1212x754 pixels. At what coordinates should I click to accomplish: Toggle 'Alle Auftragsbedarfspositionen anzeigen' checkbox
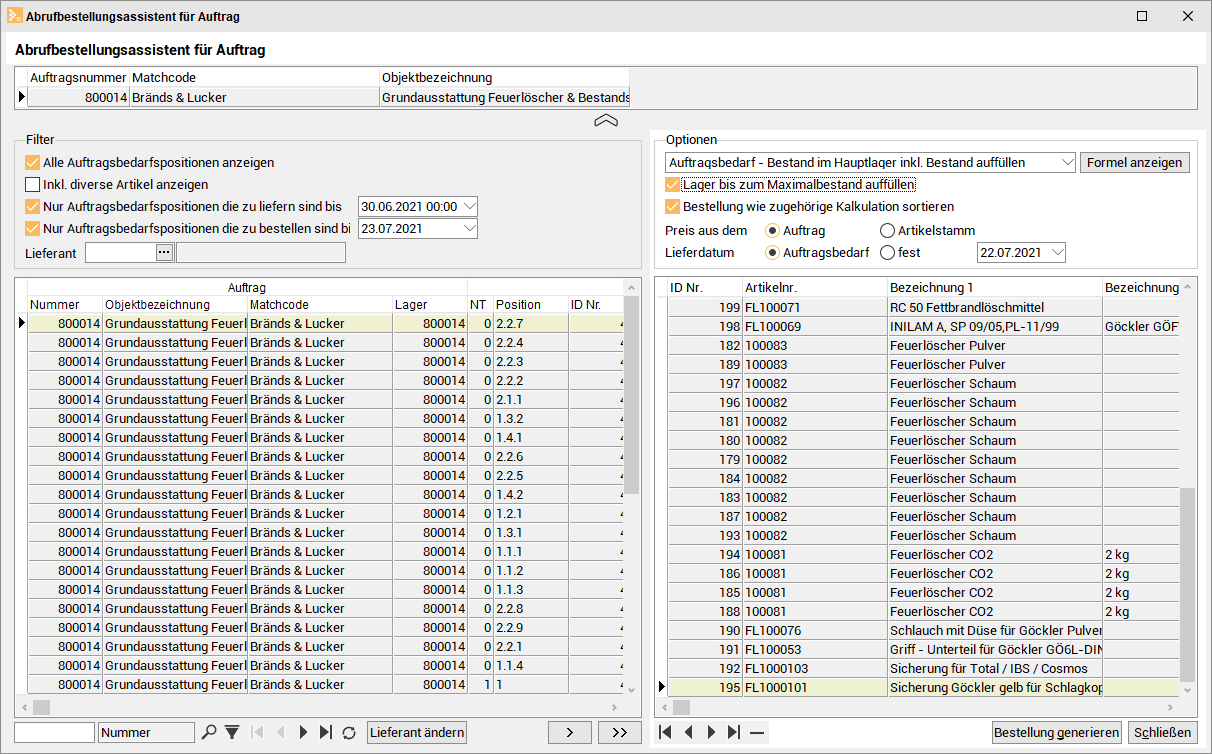click(x=32, y=162)
